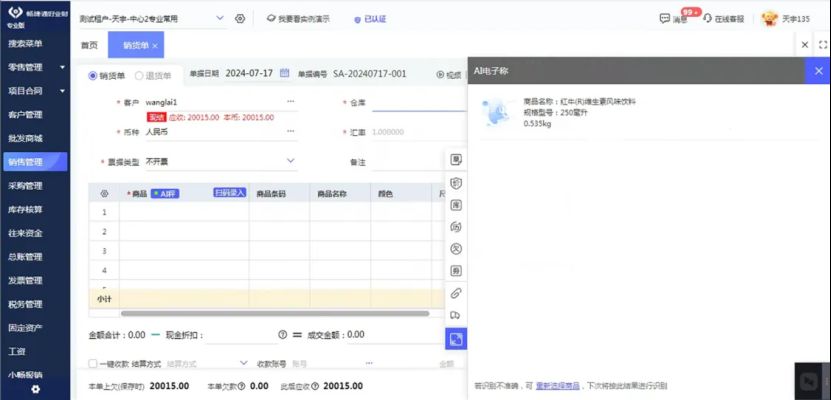Switch to the 首页 tab
This screenshot has height=400, width=831.
[x=89, y=45]
